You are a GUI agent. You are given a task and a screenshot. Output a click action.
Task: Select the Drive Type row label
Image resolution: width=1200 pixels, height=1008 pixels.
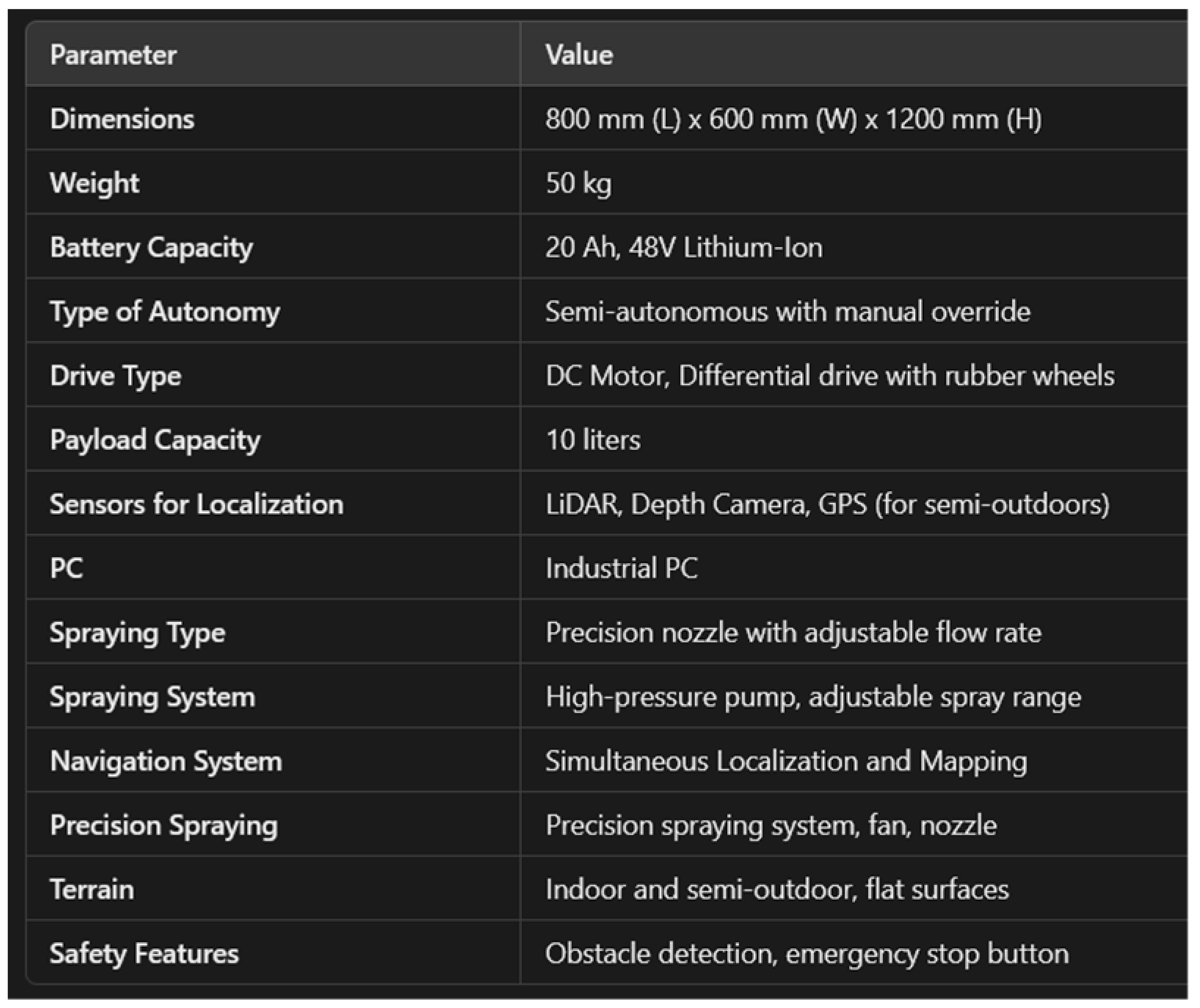point(116,376)
